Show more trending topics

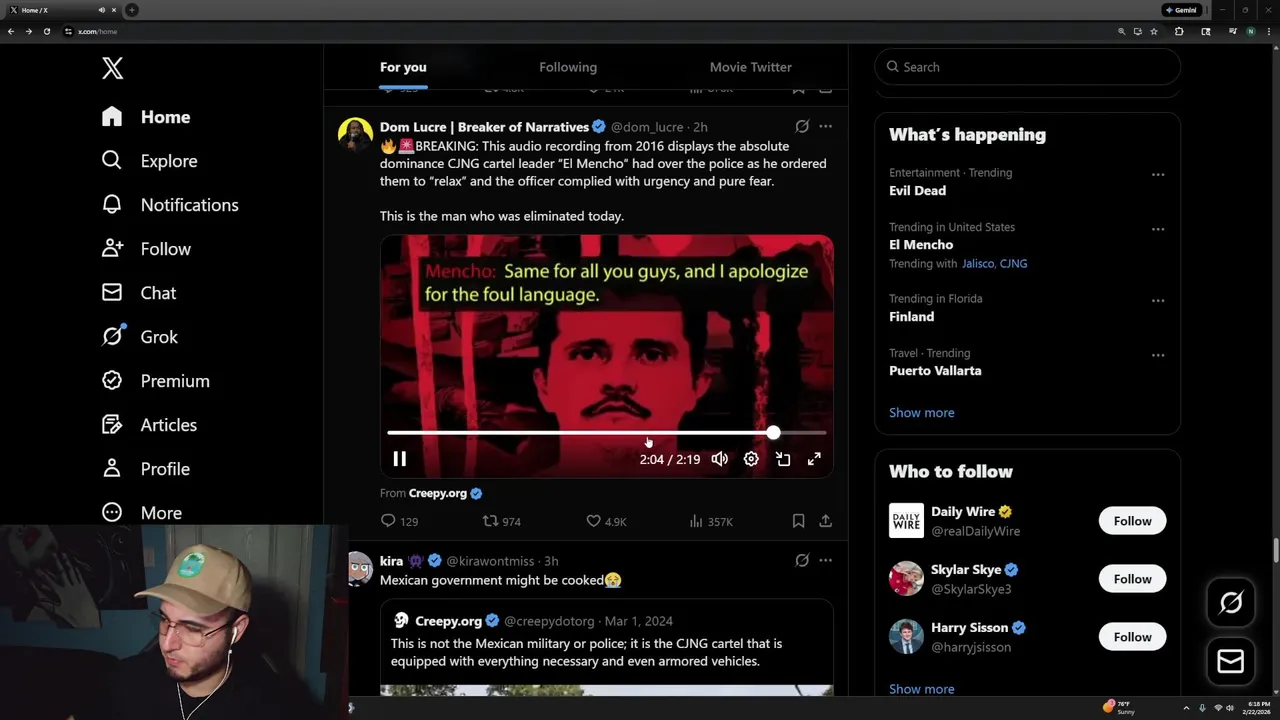tap(921, 412)
